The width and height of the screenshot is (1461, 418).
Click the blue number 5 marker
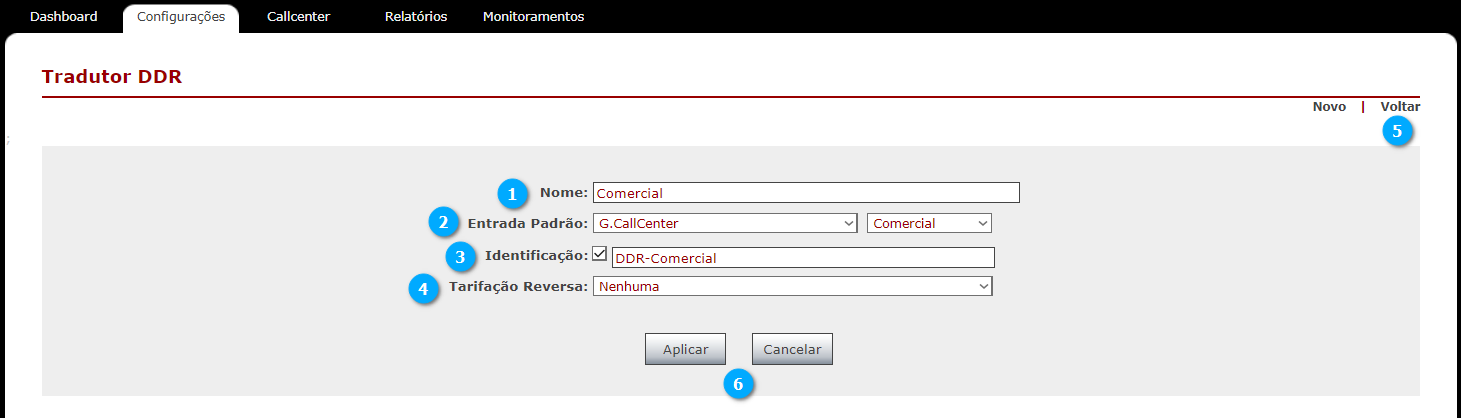pos(1397,130)
